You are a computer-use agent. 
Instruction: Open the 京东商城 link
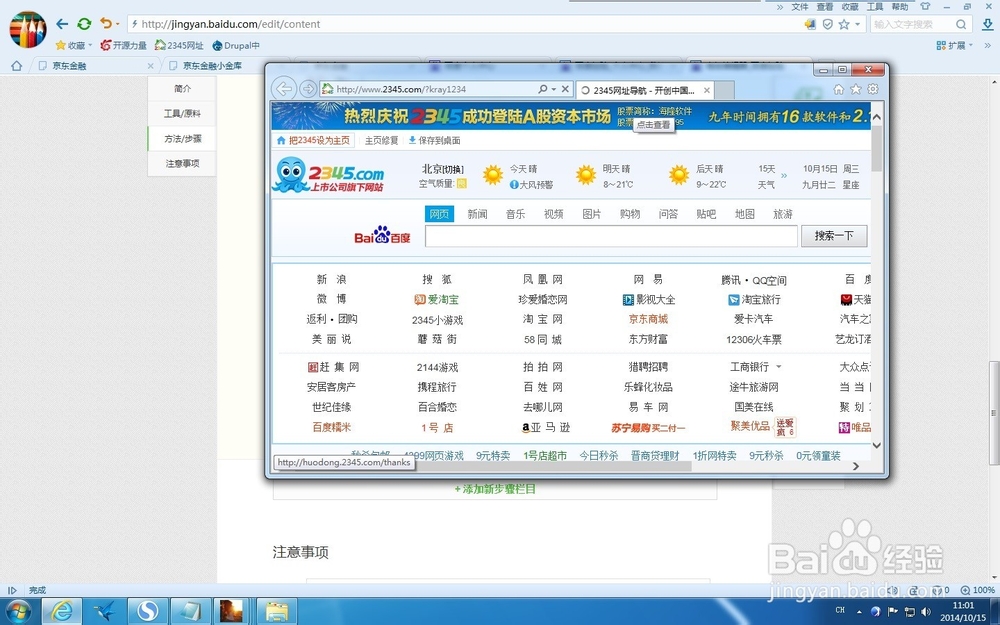point(648,319)
